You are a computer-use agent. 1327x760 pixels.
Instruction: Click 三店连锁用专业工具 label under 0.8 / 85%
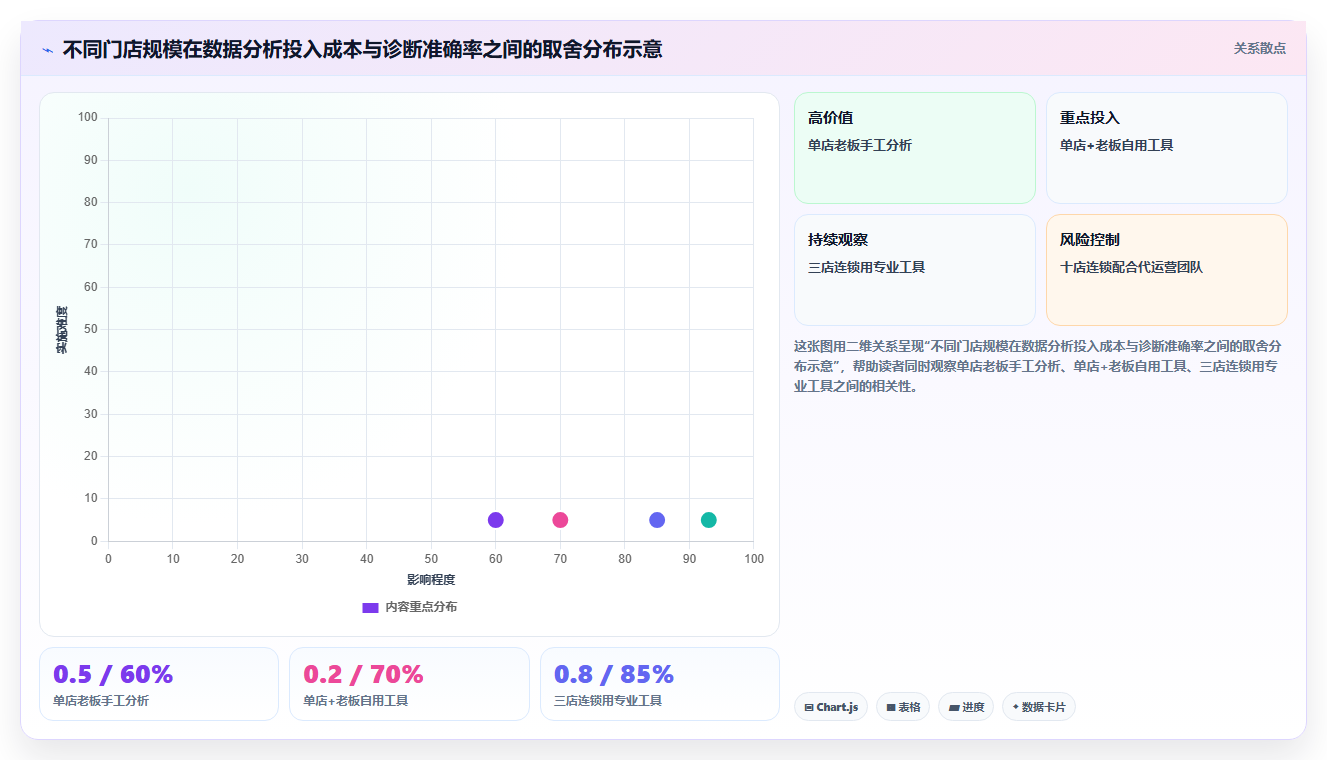tap(608, 701)
